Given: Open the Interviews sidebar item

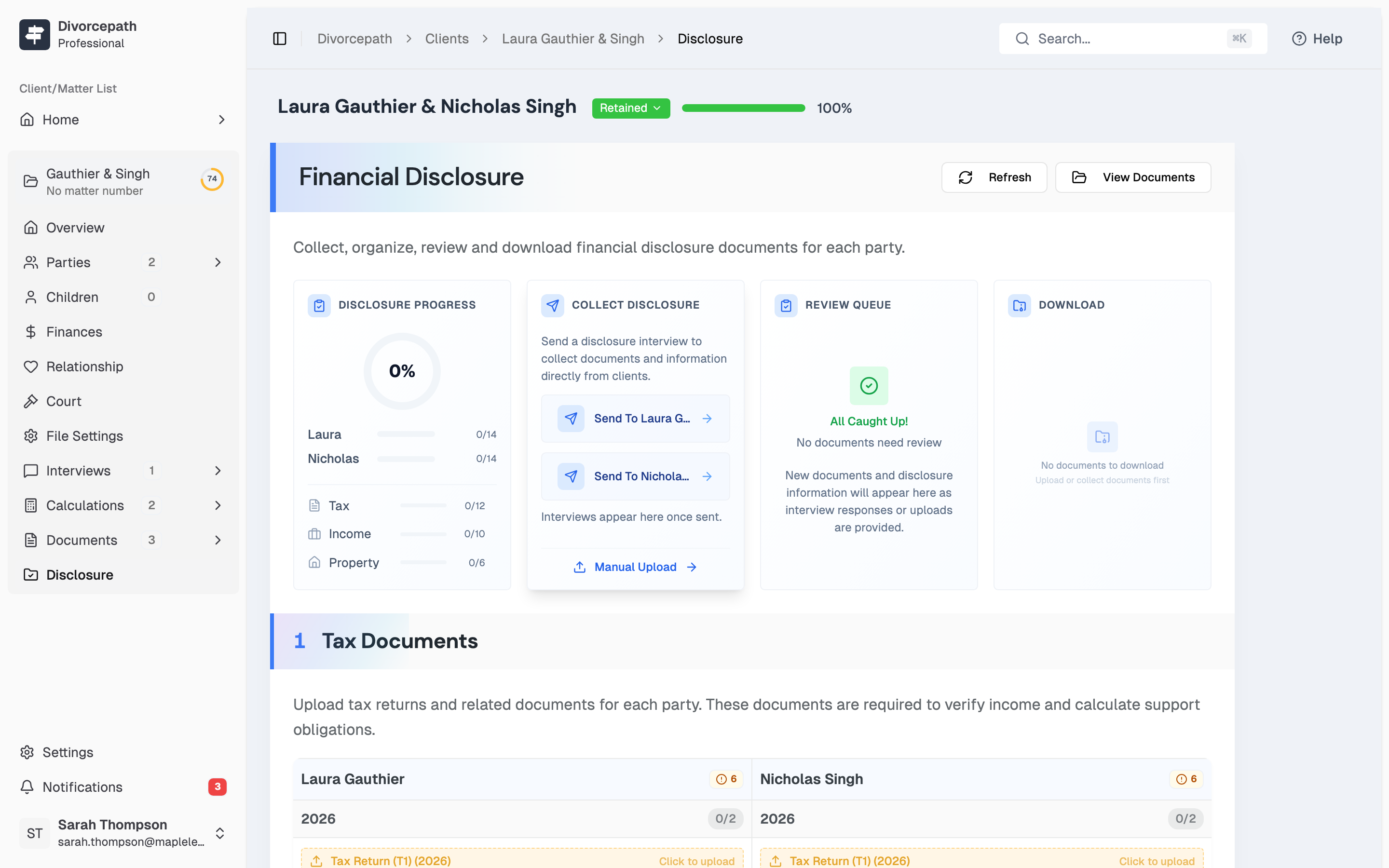Looking at the screenshot, I should [x=78, y=471].
